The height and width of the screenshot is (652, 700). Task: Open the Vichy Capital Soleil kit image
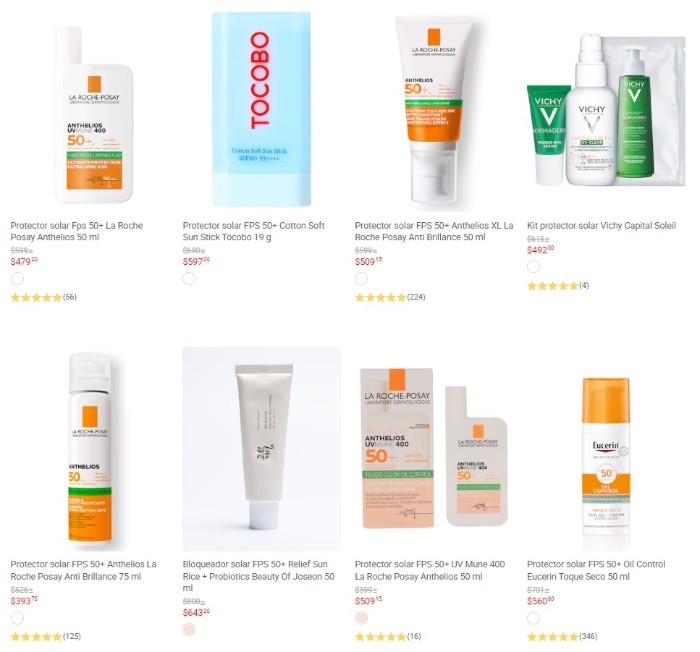[x=606, y=111]
